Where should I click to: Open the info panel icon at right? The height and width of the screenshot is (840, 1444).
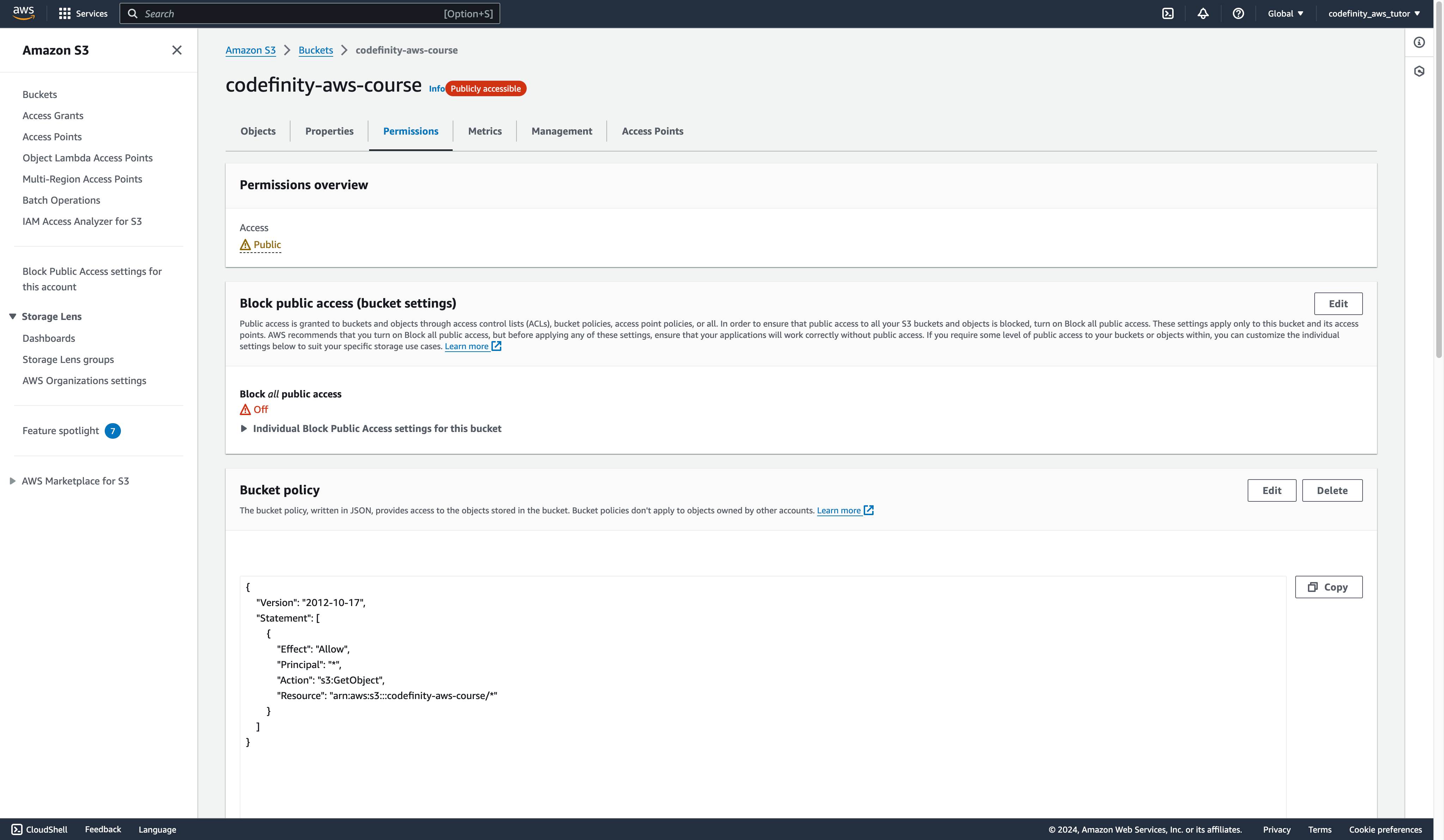[x=1419, y=42]
